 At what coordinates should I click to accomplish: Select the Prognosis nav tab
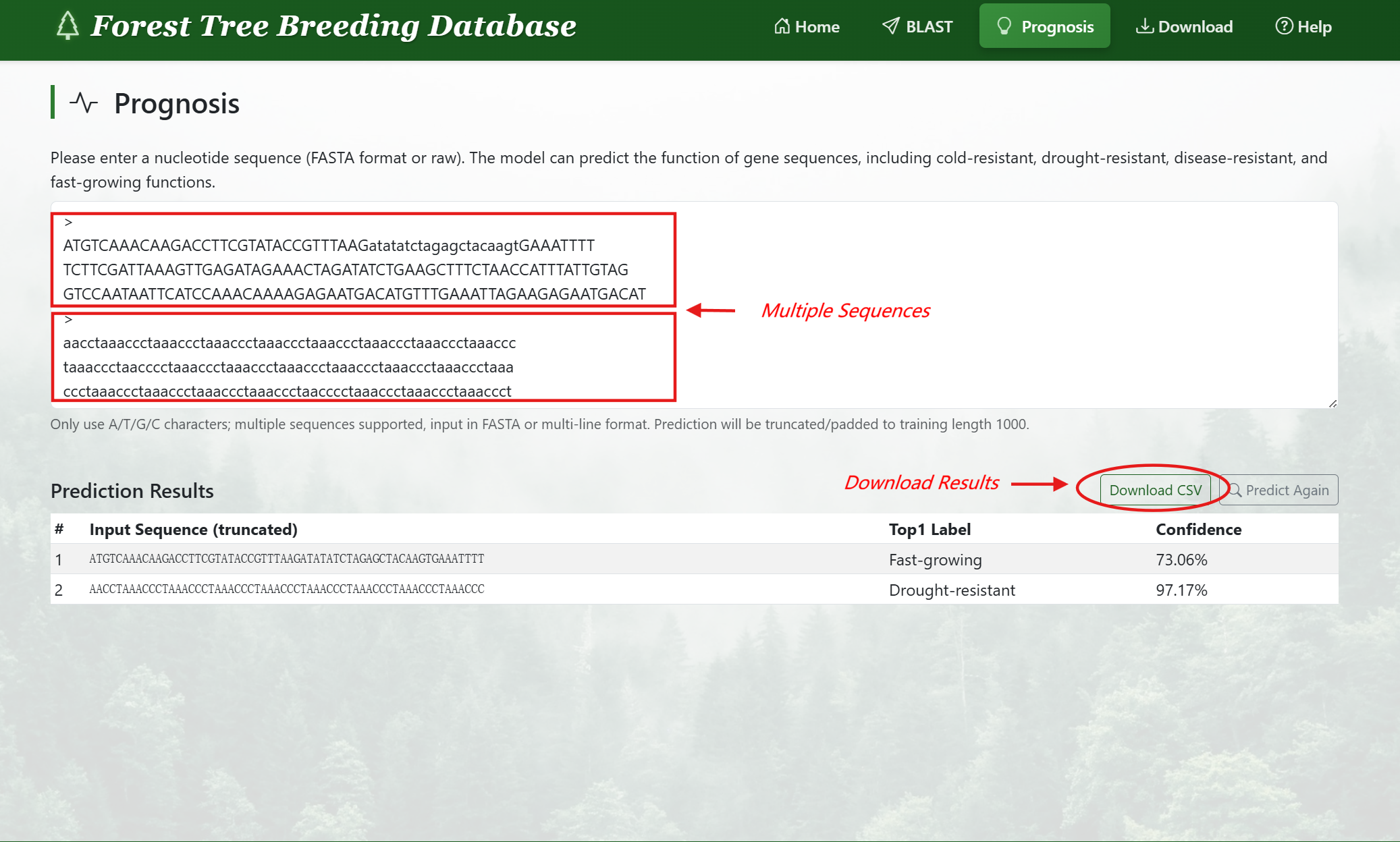[x=1044, y=26]
